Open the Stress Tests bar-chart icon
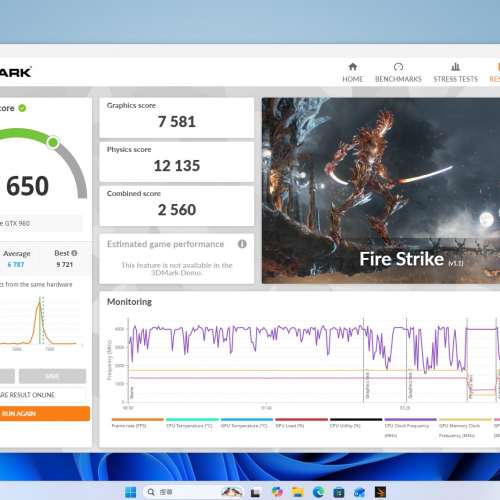Screen dimensions: 500x500 coord(455,67)
